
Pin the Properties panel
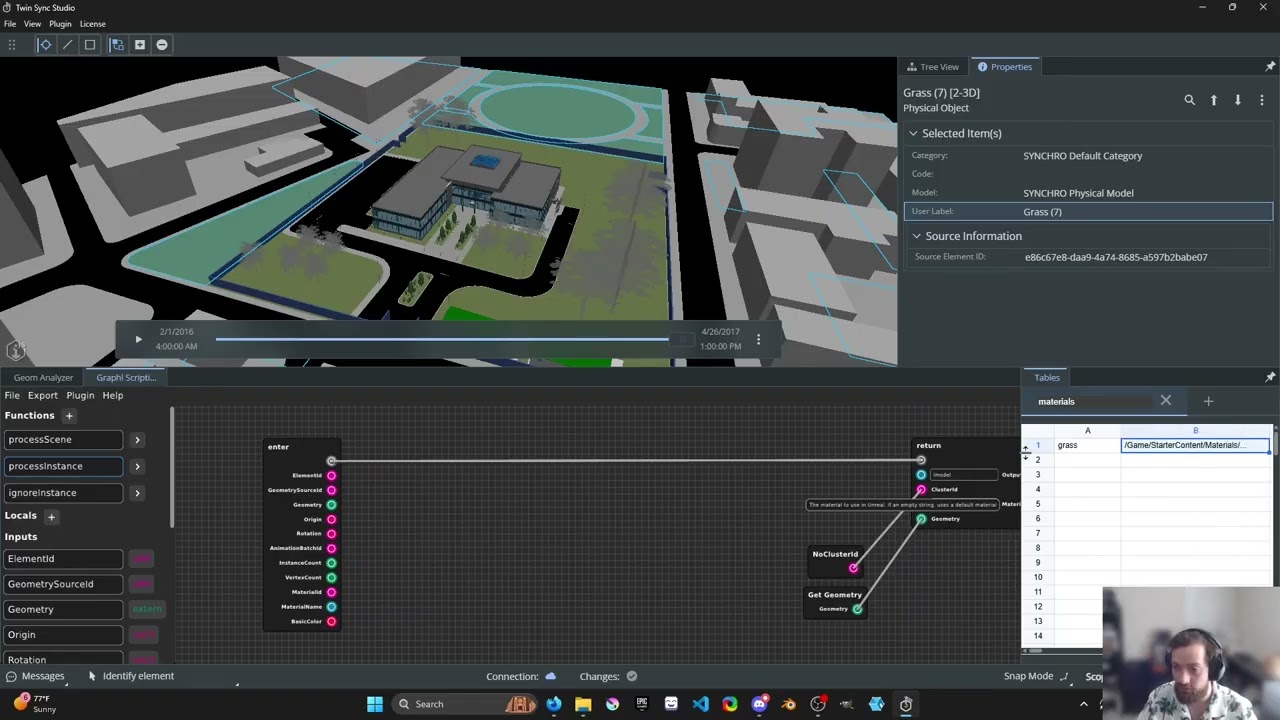[x=1270, y=67]
